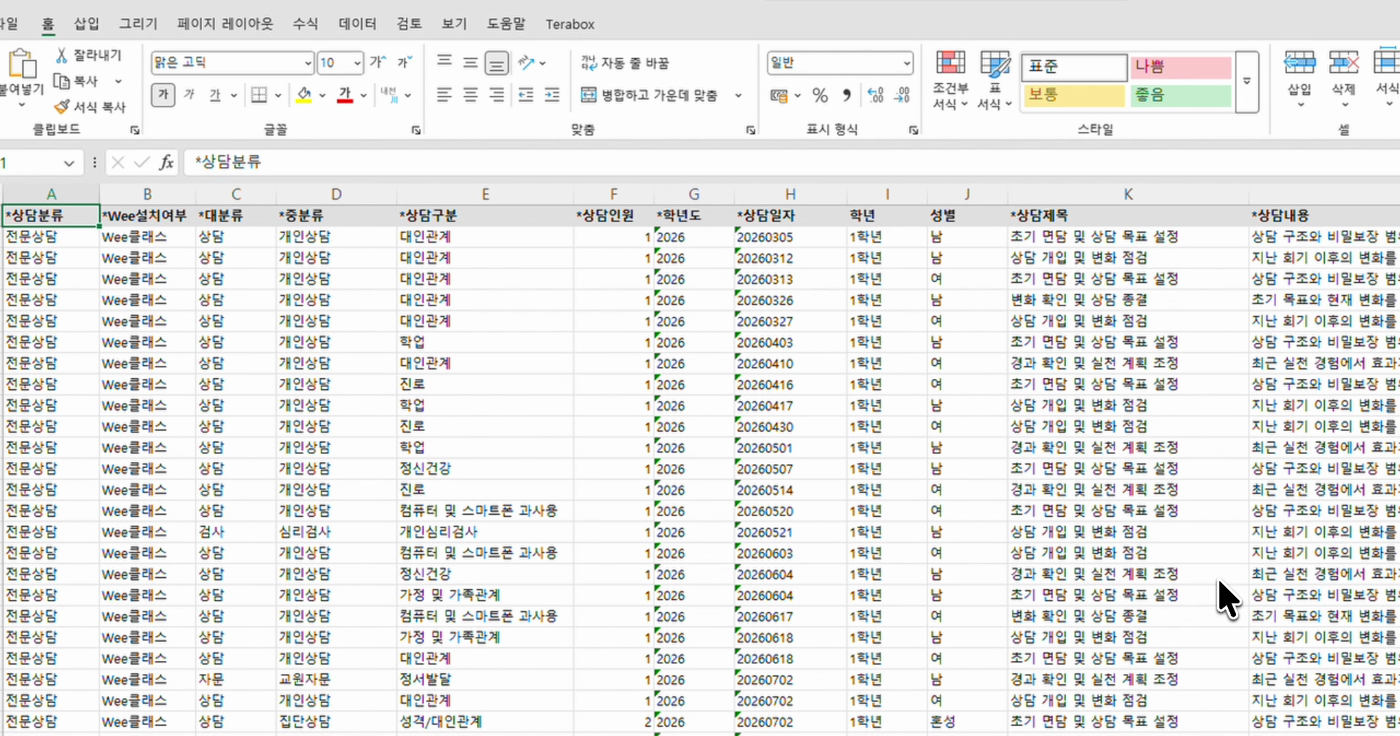Align cell text to the right
The height and width of the screenshot is (736, 1400).
click(x=496, y=95)
